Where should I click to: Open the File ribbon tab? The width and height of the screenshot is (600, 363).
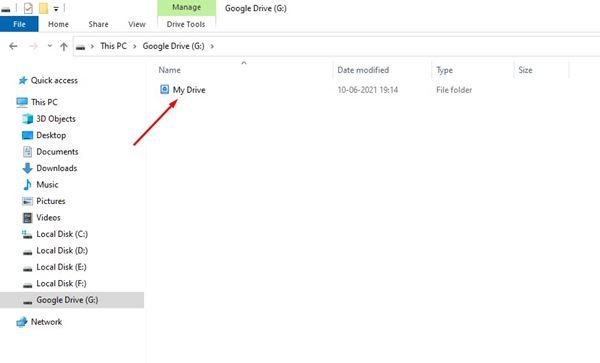coord(19,24)
